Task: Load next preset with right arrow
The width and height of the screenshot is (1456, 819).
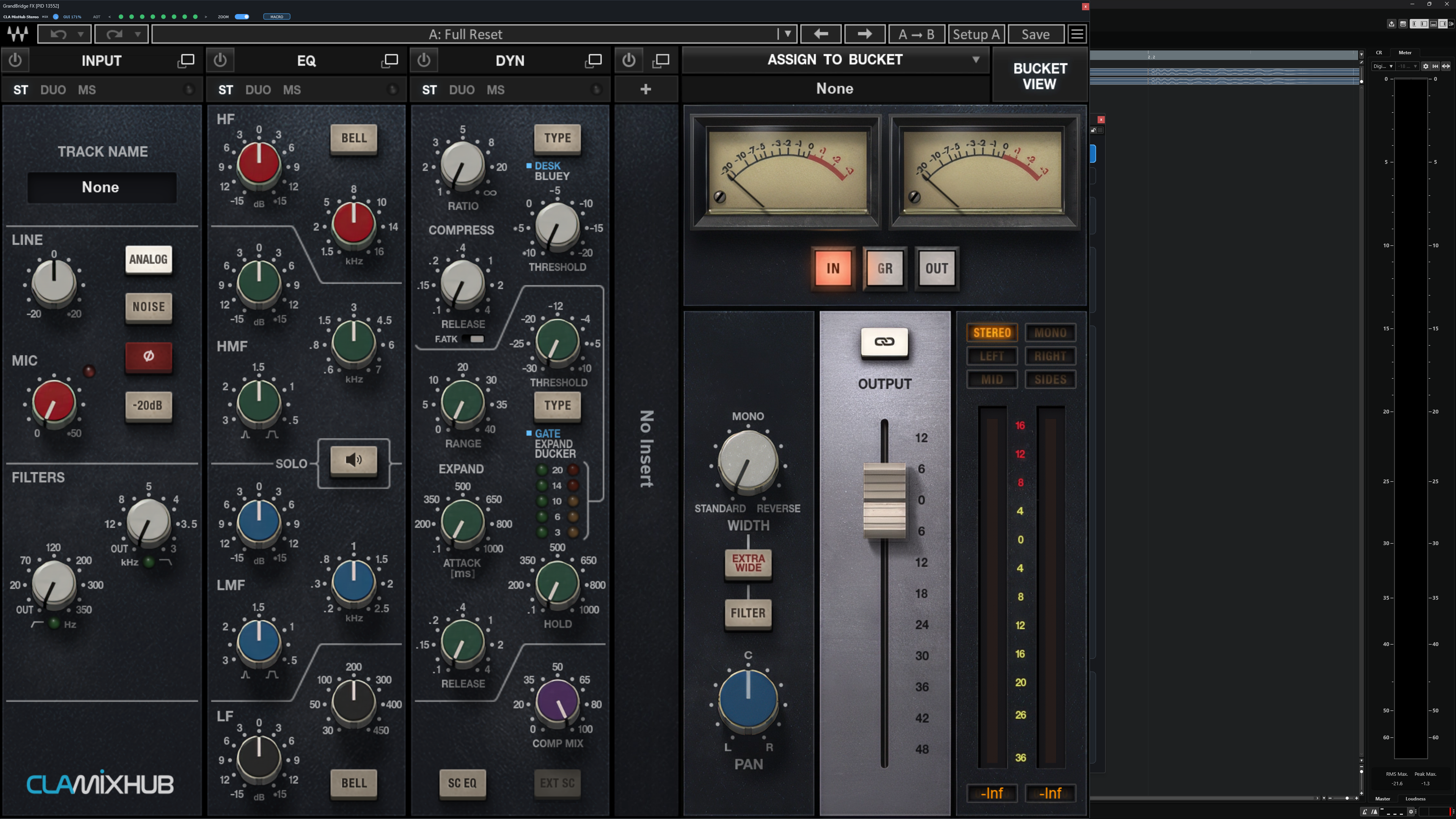Action: click(x=864, y=34)
